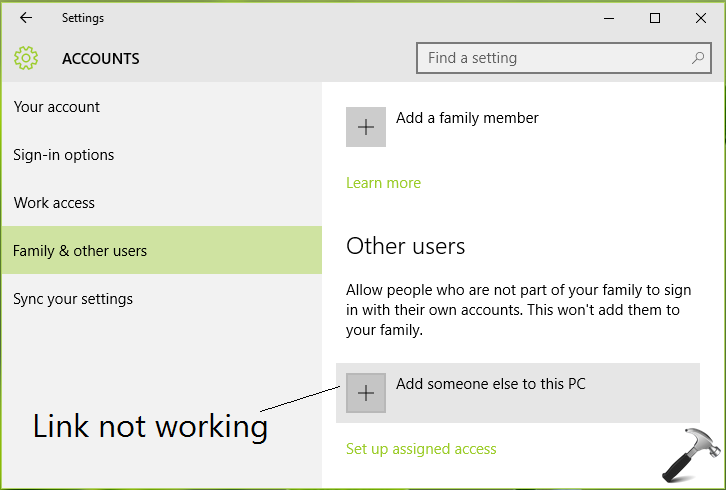Image resolution: width=726 pixels, height=490 pixels.
Task: Select Work access in the sidebar
Action: pos(54,203)
